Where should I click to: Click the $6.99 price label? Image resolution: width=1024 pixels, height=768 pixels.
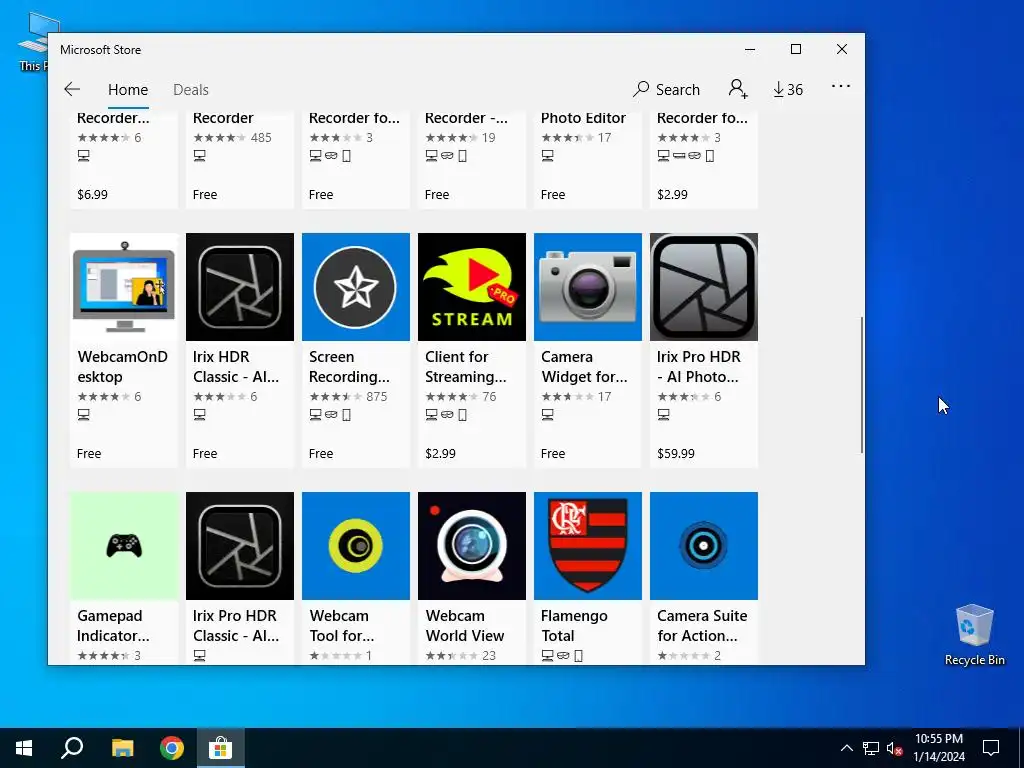92,194
